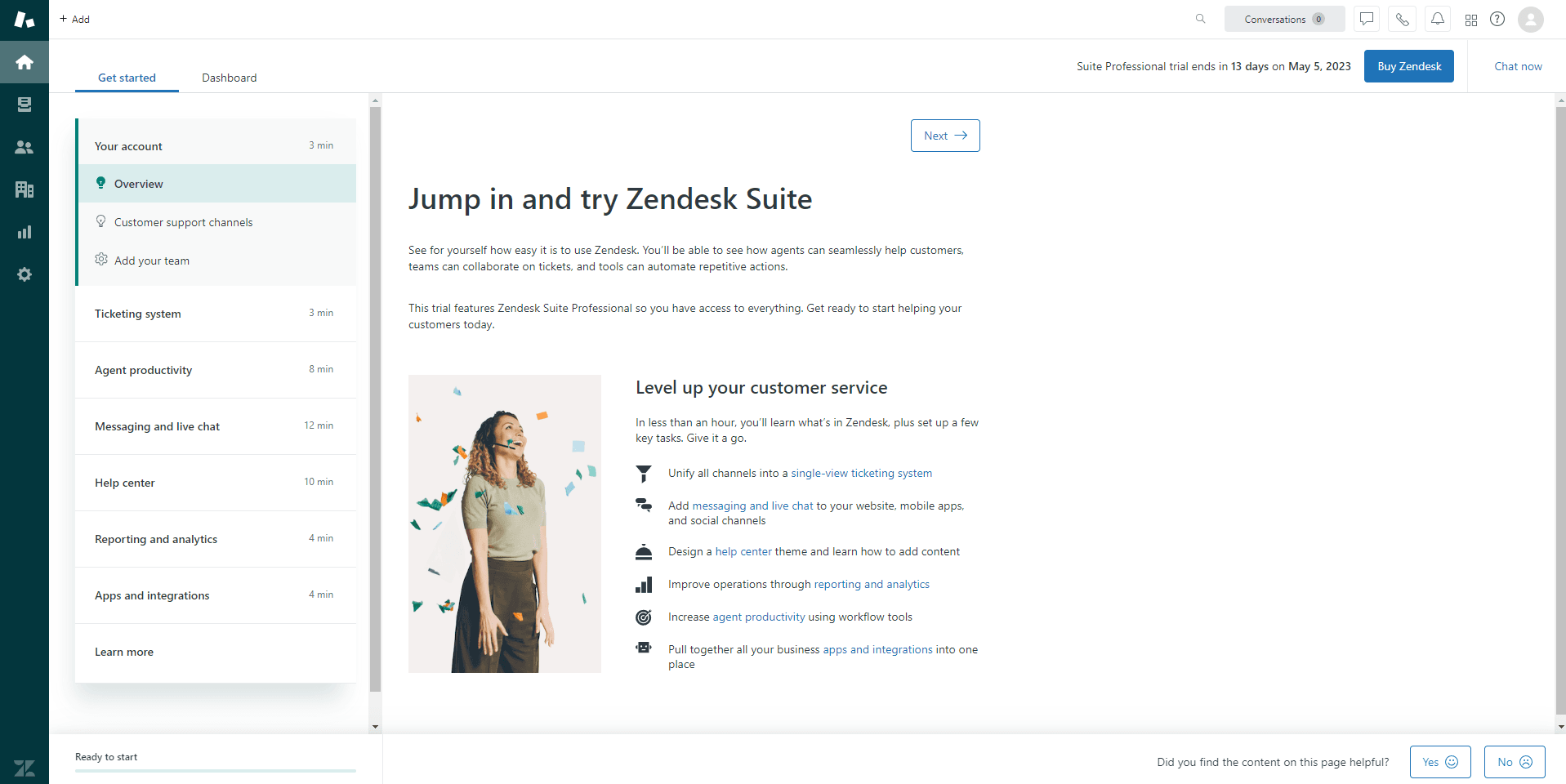Expand the Apps and integrations section
1566x784 pixels.
point(216,595)
